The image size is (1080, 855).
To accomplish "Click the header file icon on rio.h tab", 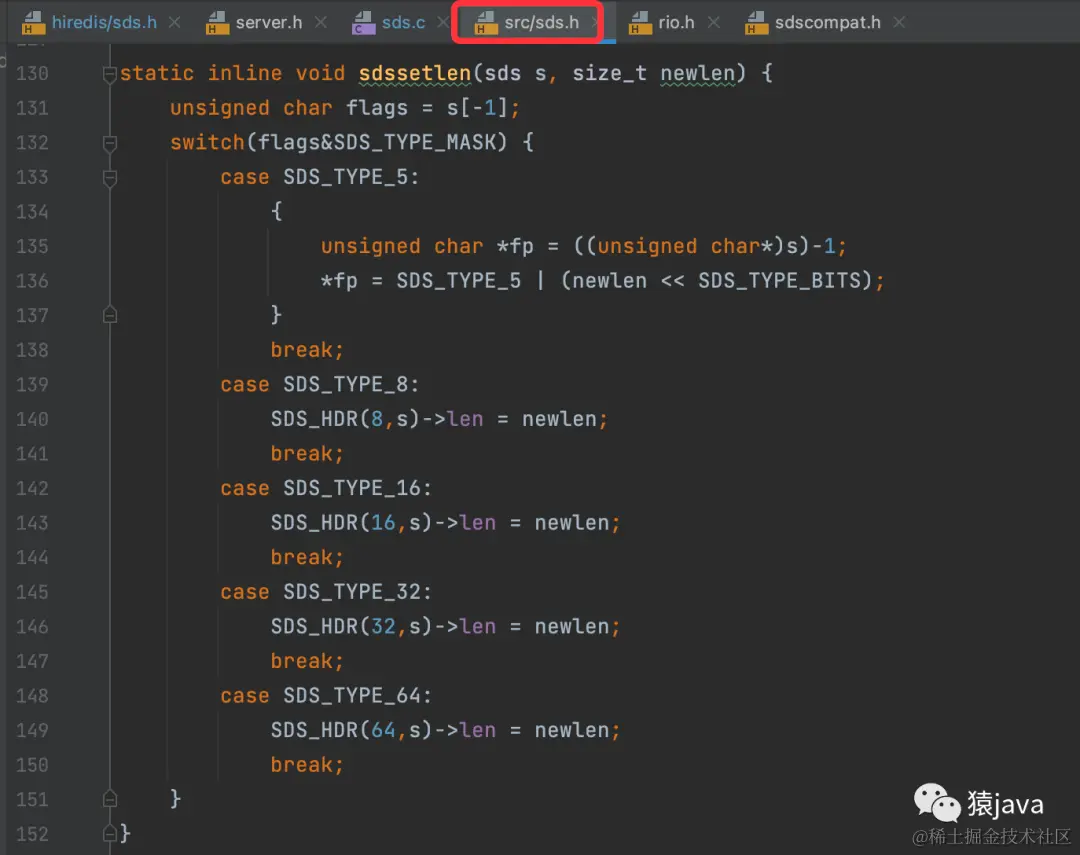I will 640,23.
